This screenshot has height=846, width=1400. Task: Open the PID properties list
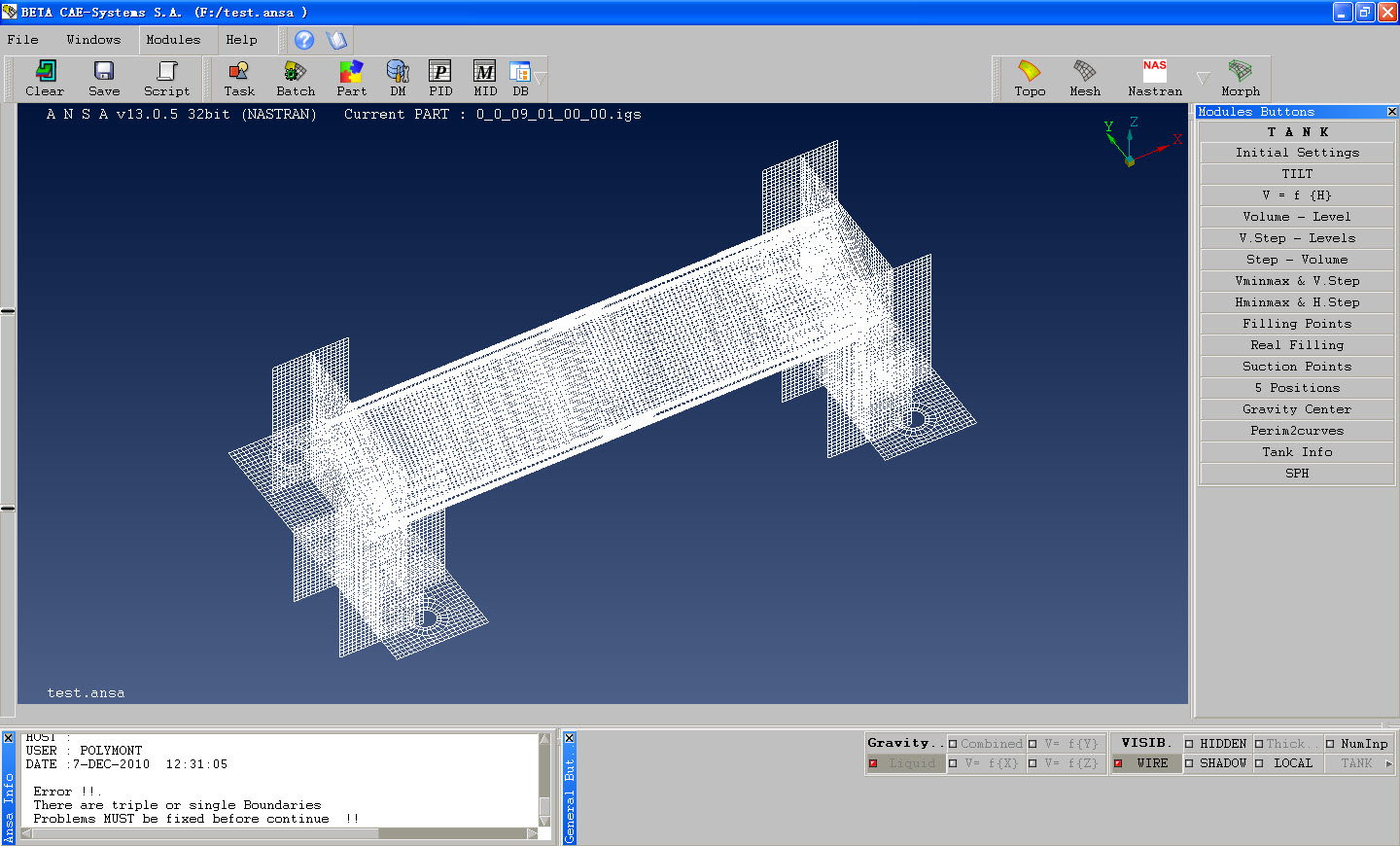pos(440,78)
